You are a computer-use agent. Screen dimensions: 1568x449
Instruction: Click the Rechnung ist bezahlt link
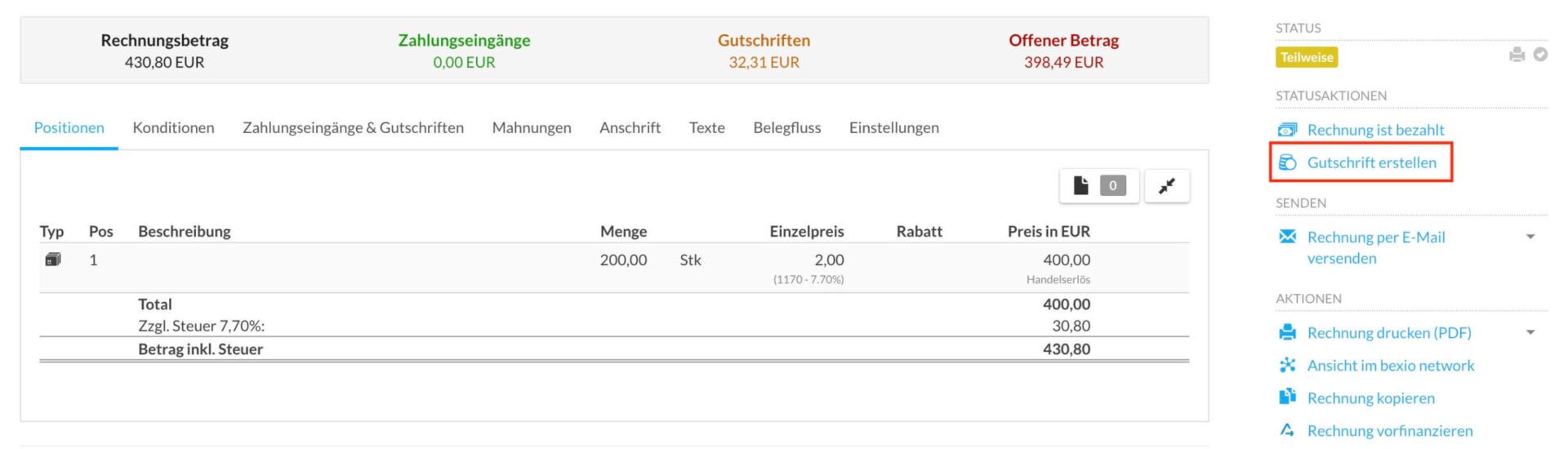click(x=1375, y=130)
